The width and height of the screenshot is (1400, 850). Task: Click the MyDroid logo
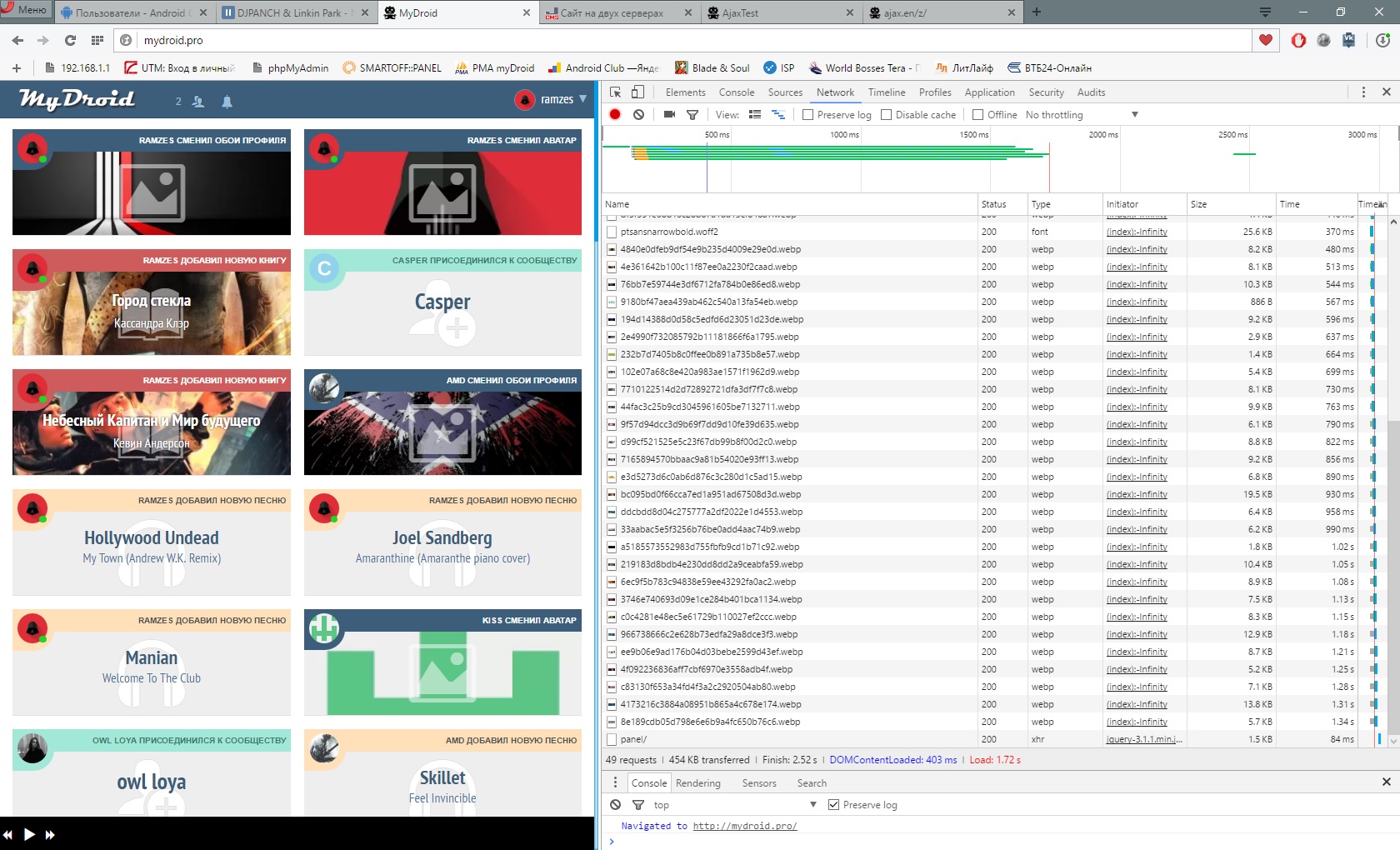click(x=77, y=99)
